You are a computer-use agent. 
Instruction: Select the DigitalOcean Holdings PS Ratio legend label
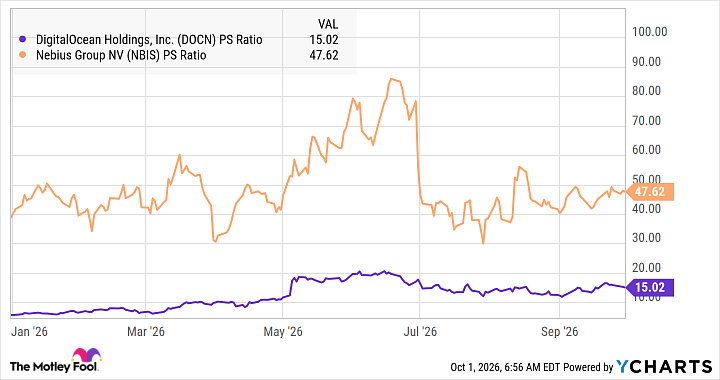149,40
